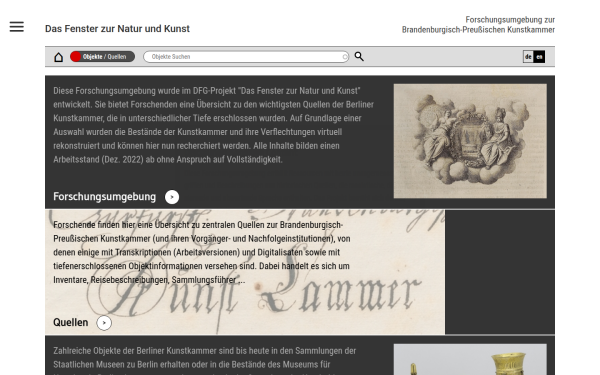
Task: Click the Zahlreiche Objekte collection description
Action: (x=205, y=360)
